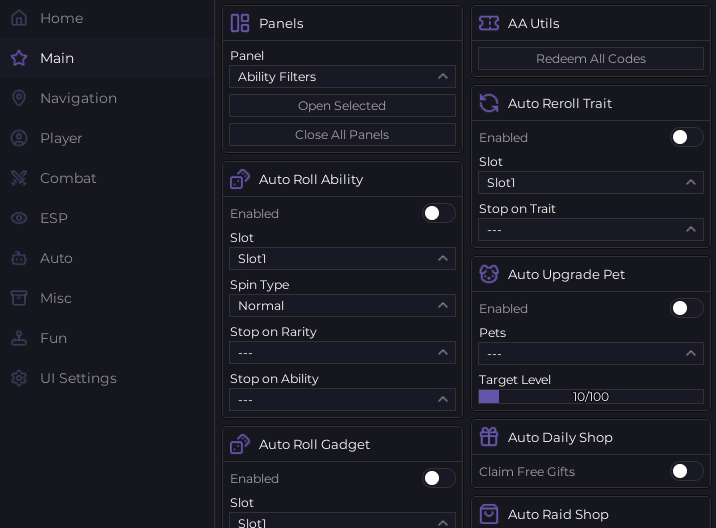
Task: Click the Target Level slider bar
Action: click(x=591, y=396)
